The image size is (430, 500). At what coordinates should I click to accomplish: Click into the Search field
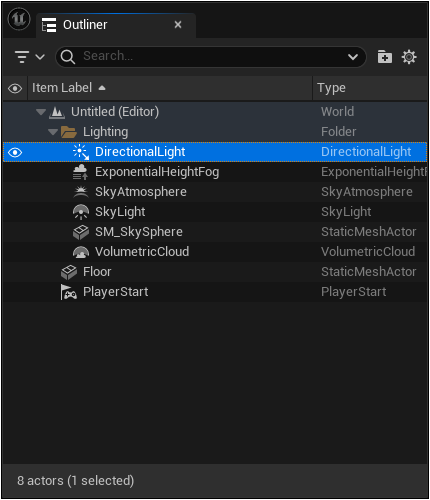click(210, 57)
